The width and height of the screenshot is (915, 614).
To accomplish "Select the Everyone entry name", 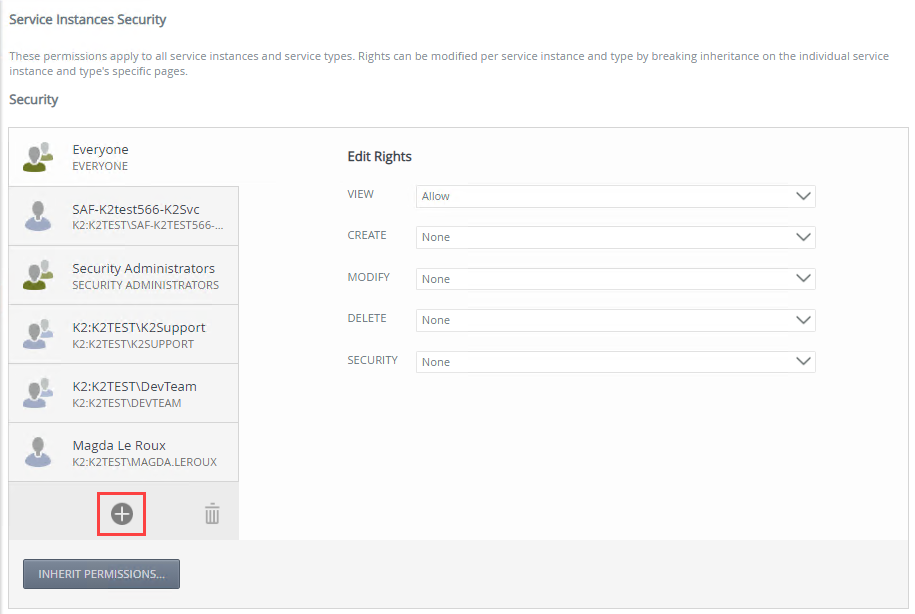I will (x=100, y=150).
